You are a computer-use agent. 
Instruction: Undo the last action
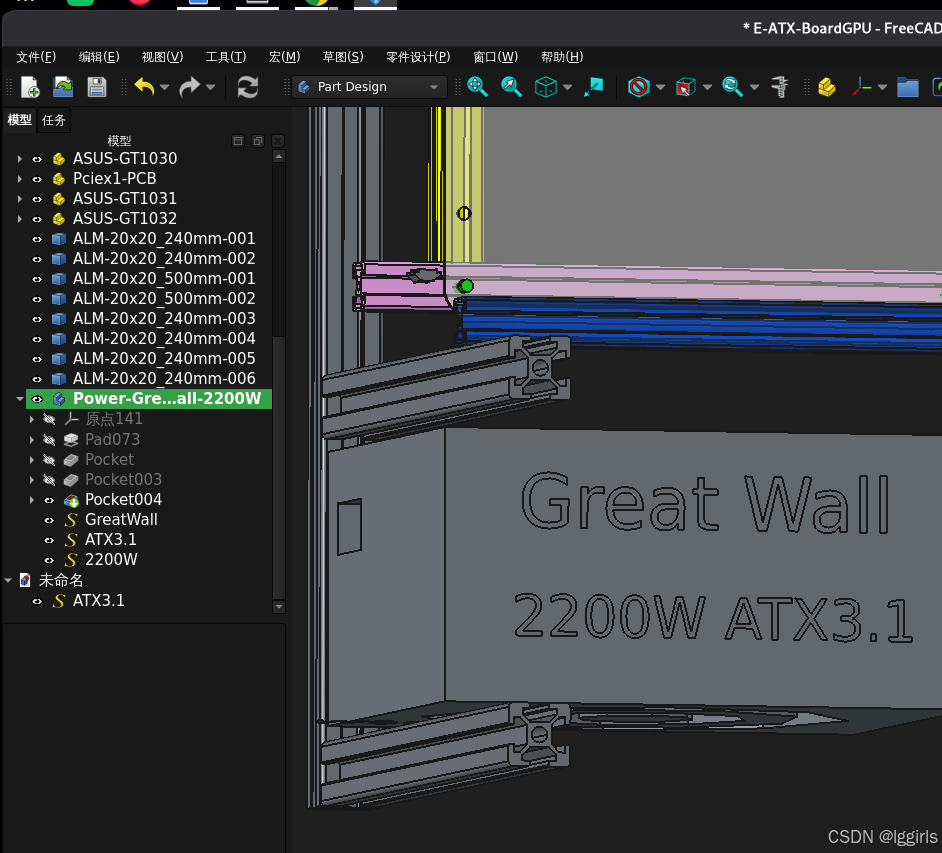[x=144, y=87]
